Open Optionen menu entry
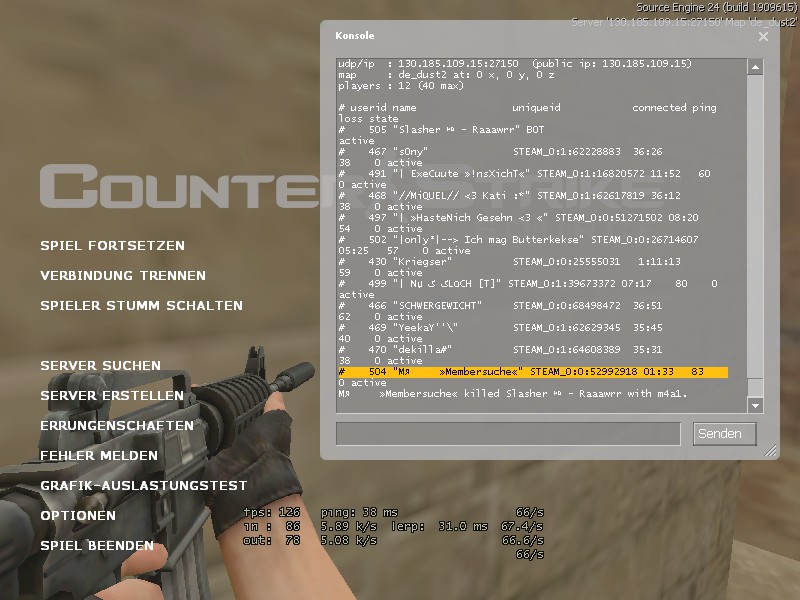Screen dimensions: 800x600 coord(78,515)
